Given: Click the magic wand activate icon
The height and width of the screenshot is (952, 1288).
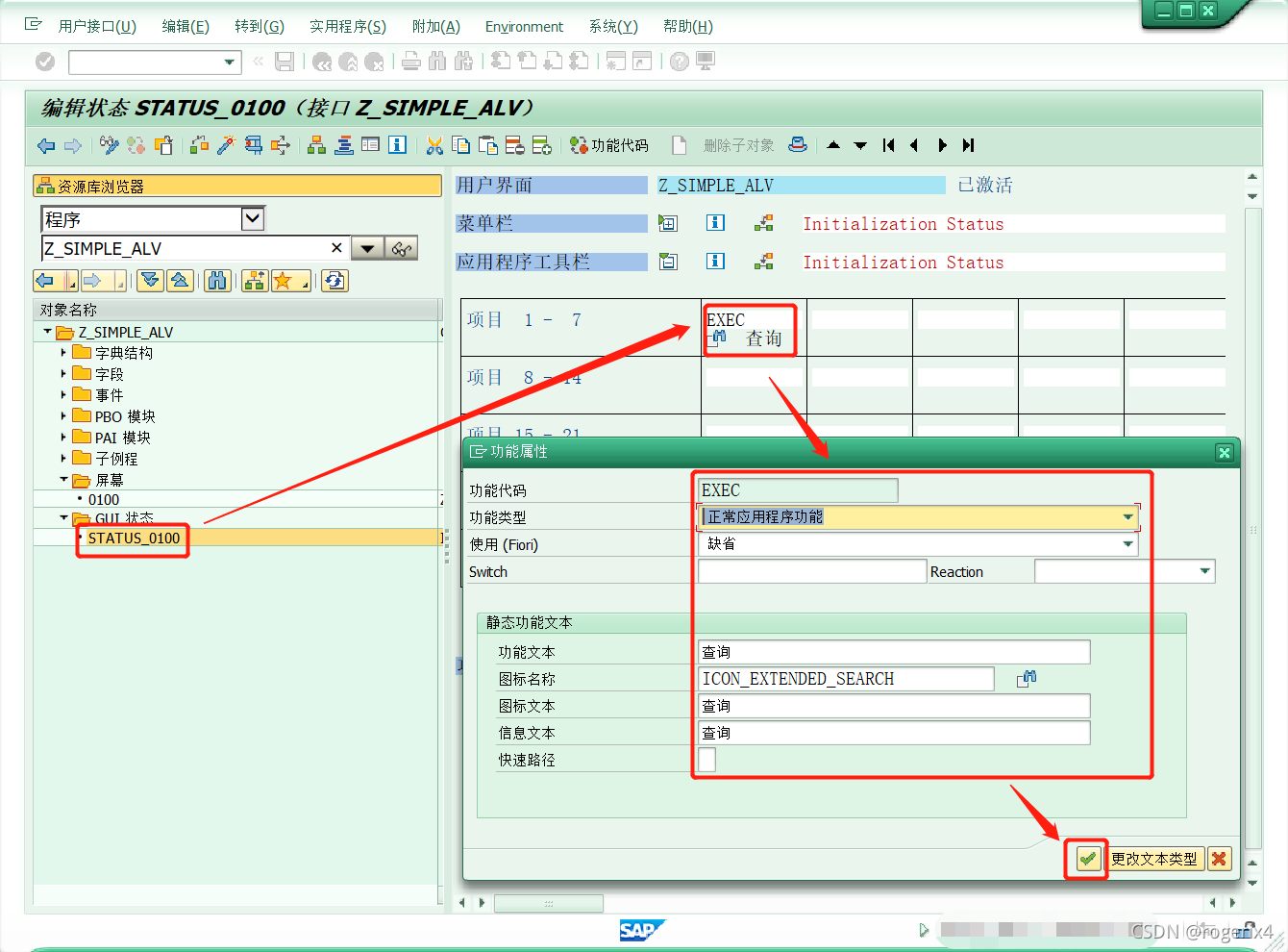Looking at the screenshot, I should click(226, 145).
